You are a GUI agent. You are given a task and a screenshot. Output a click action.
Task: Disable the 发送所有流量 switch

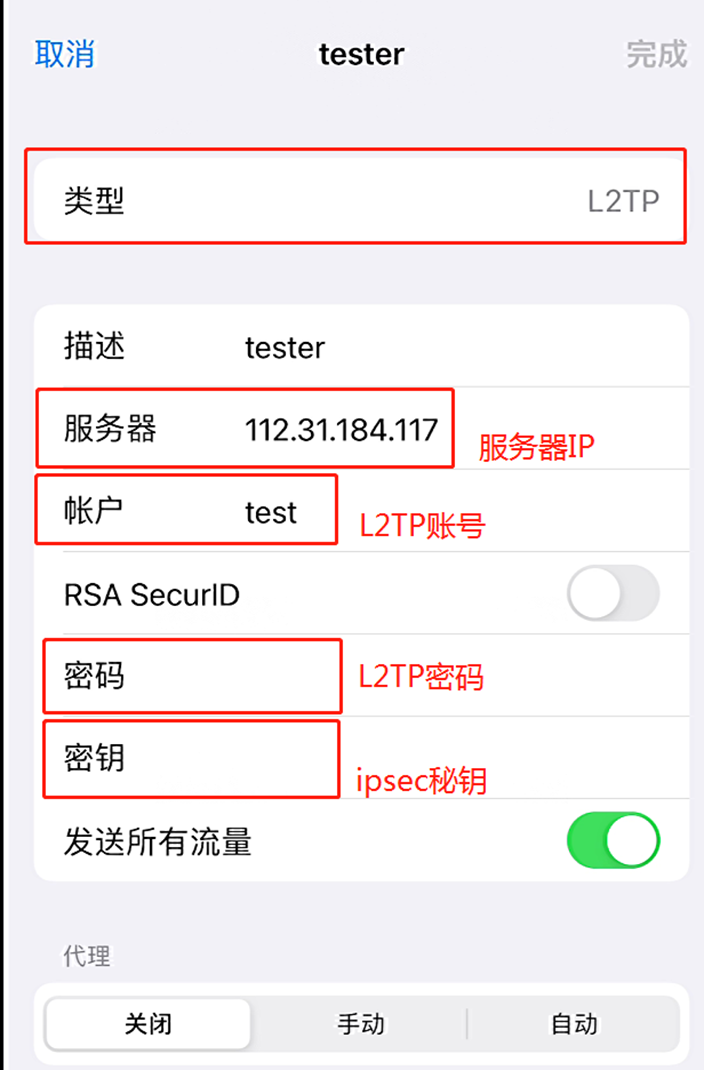click(613, 840)
